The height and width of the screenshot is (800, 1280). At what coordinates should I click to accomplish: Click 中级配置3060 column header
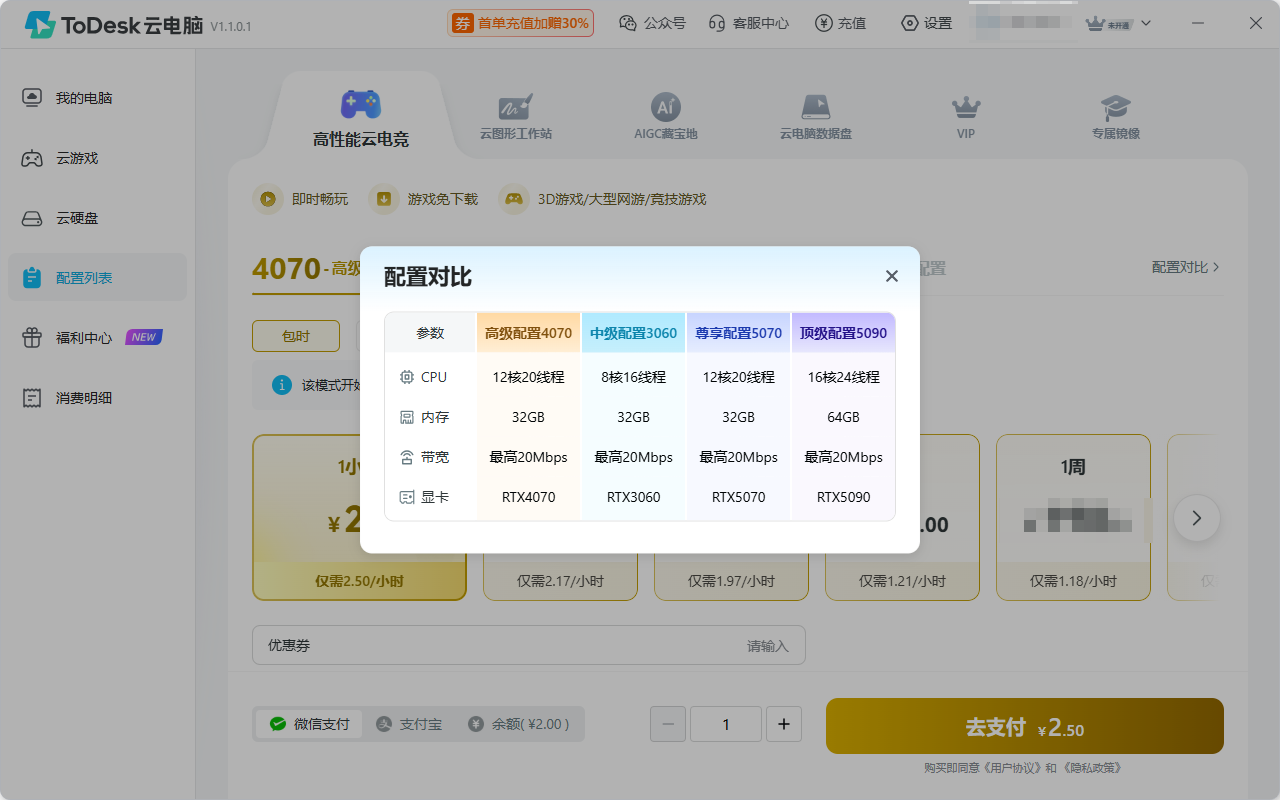pos(633,333)
